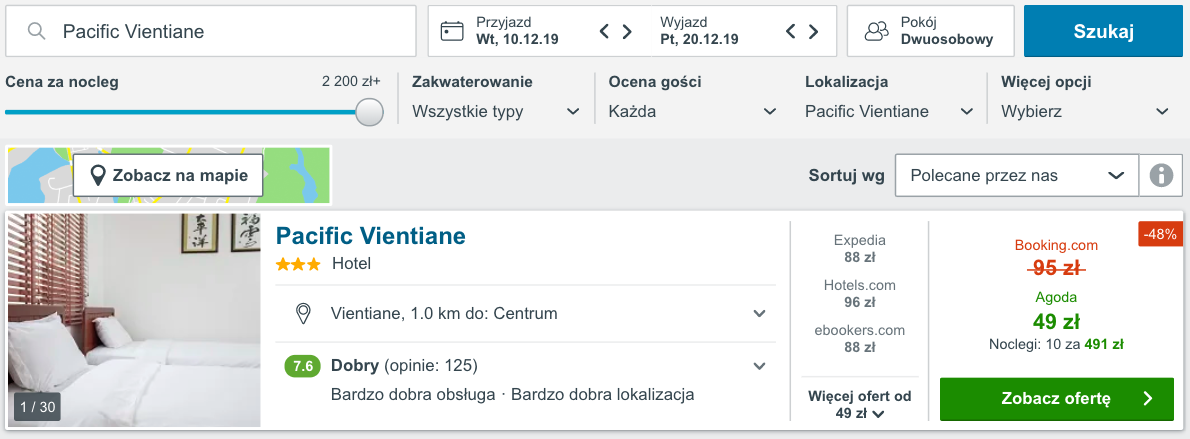
Task: Click the sort info icon
Action: point(1161,176)
